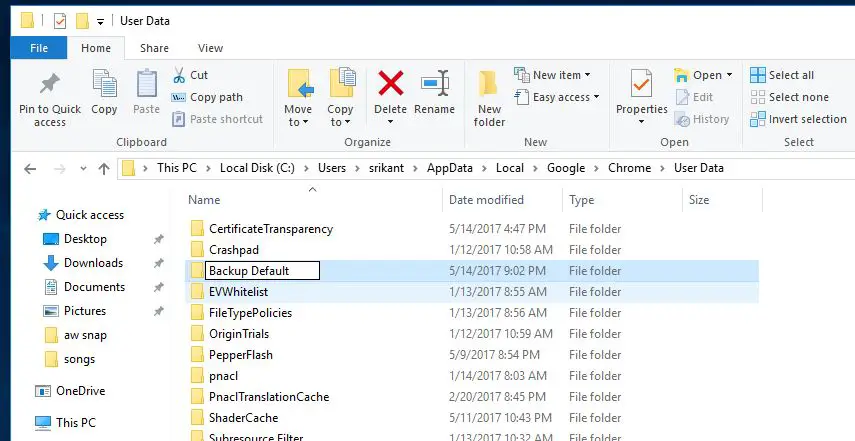
Task: Open Customize Quick Access Toolbar dropdown
Action: [100, 22]
